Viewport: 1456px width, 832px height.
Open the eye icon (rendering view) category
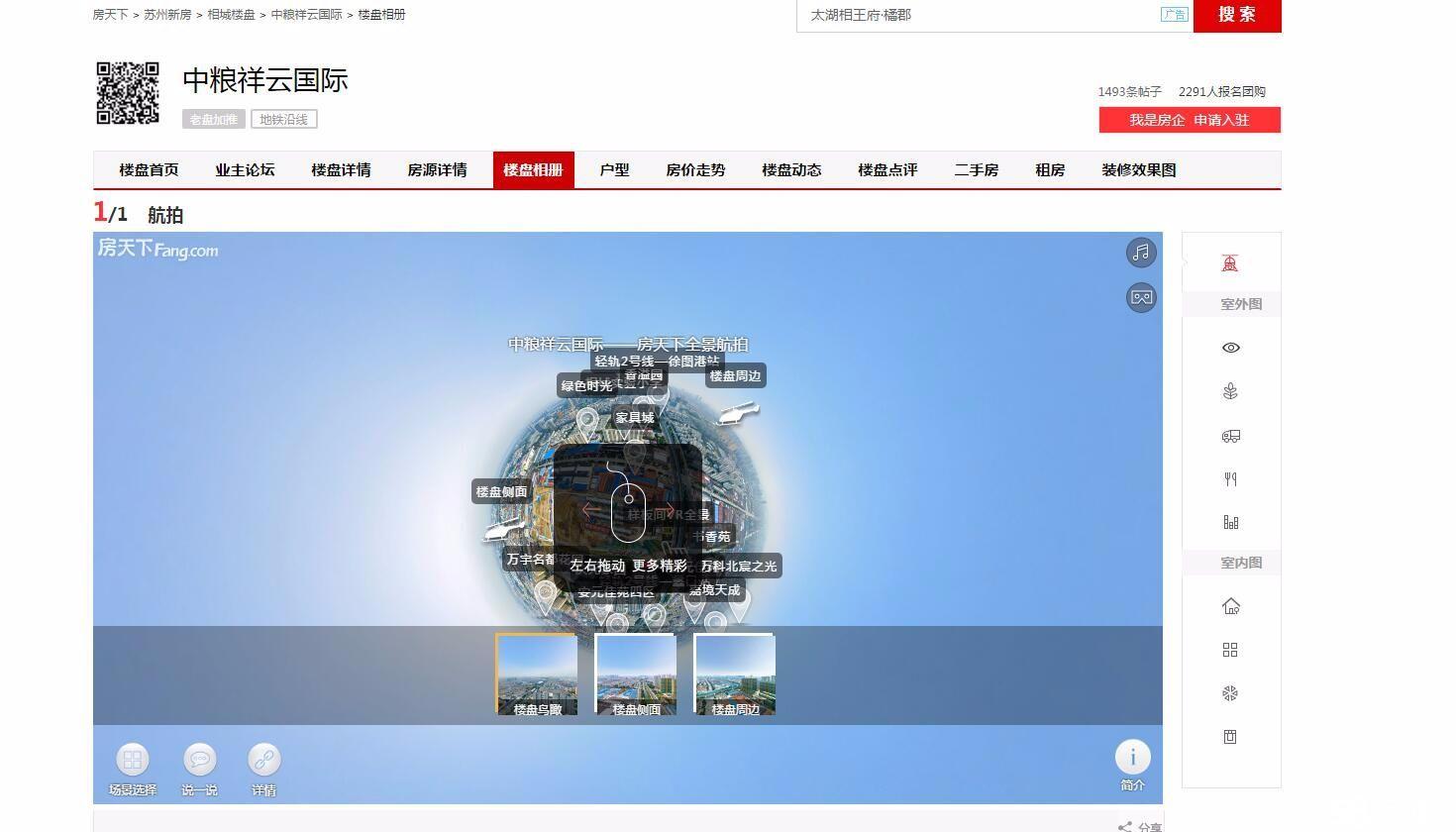coord(1230,348)
